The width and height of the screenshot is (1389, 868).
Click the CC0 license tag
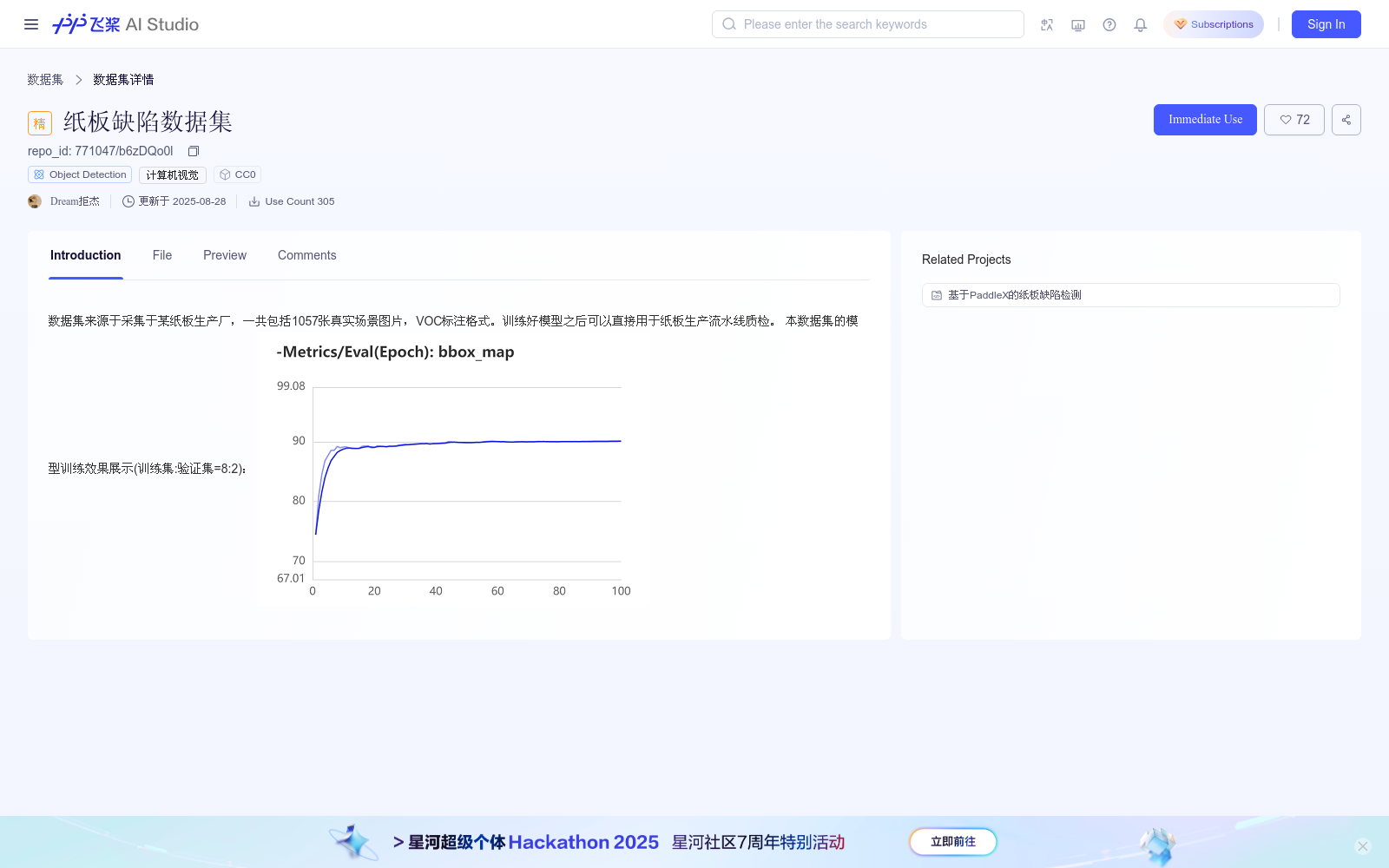tap(237, 174)
